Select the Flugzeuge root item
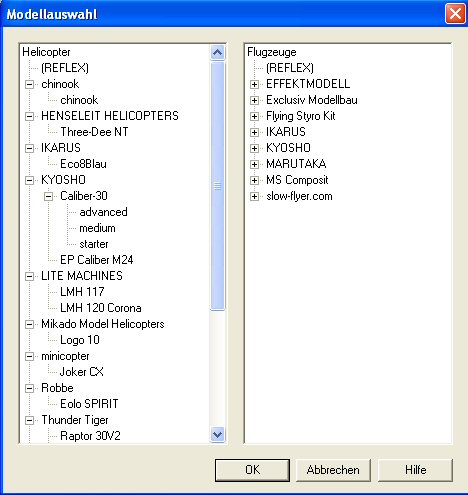The width and height of the screenshot is (468, 495). coord(272,52)
